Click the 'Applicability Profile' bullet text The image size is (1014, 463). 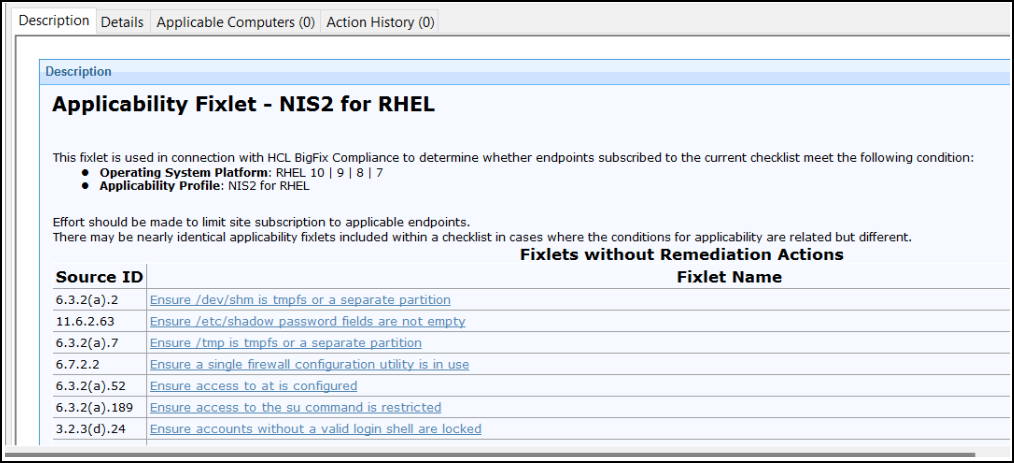pos(204,186)
